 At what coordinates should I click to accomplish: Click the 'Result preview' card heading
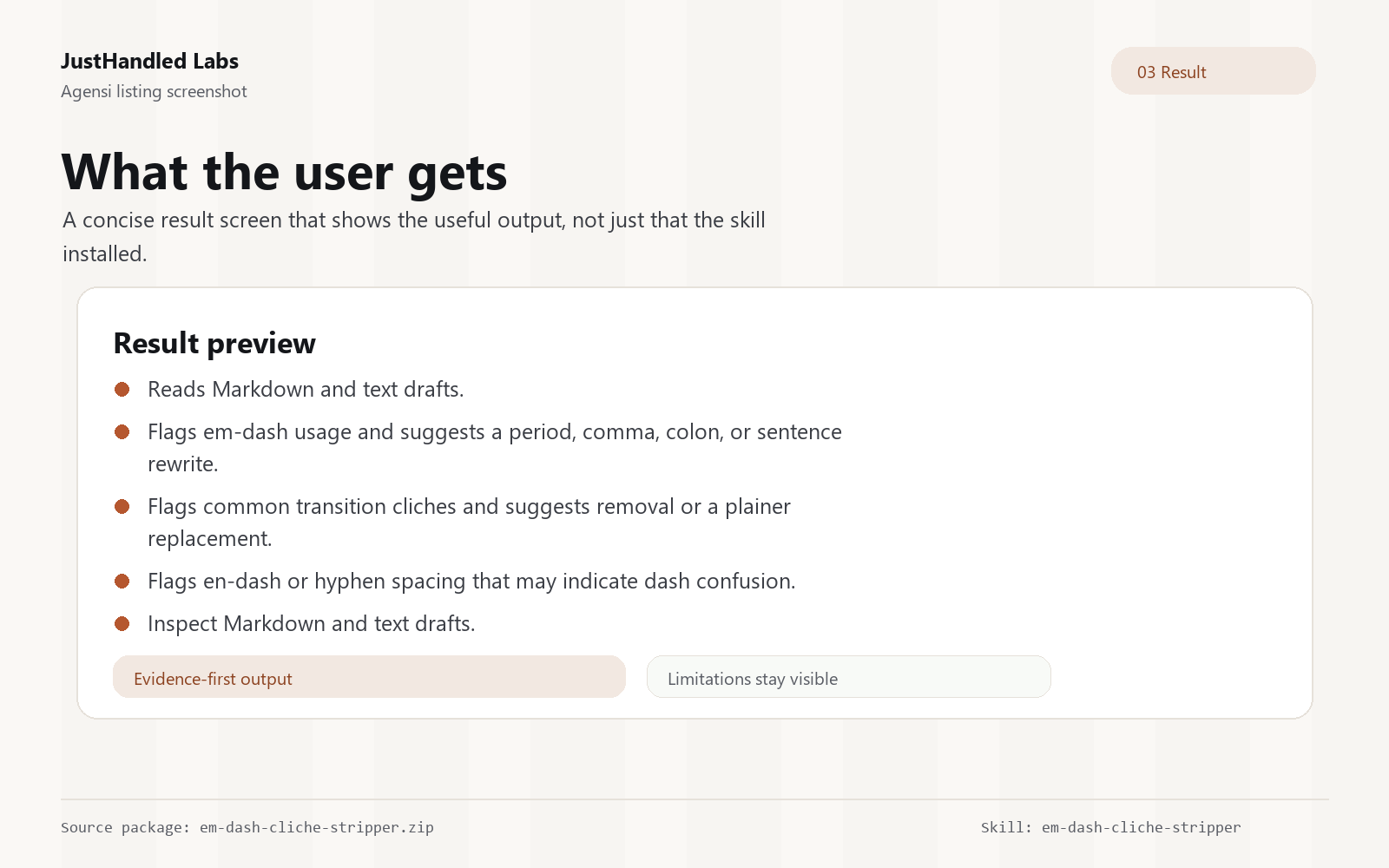214,344
